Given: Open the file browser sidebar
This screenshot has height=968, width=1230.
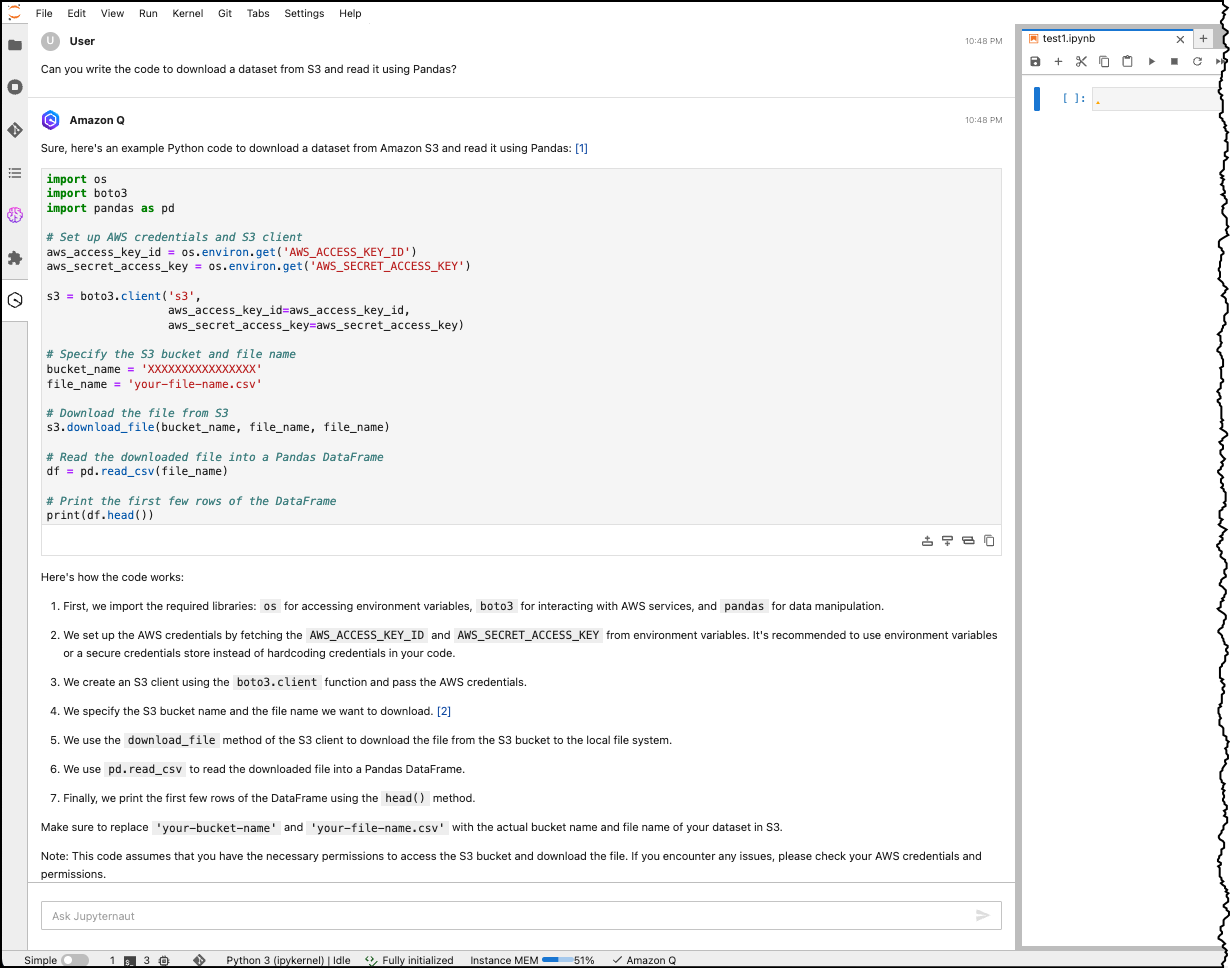Looking at the screenshot, I should pos(15,45).
